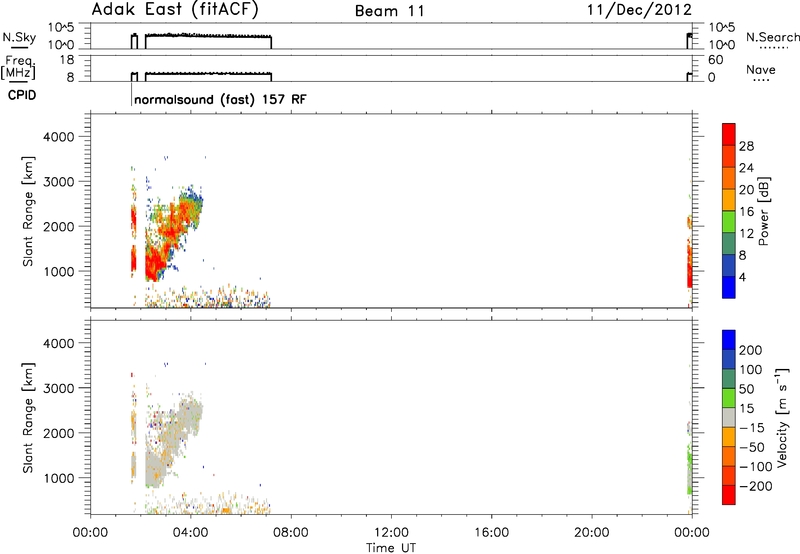
Task: Click the '1000' tick on velocity panel axis
Action: pos(58,478)
